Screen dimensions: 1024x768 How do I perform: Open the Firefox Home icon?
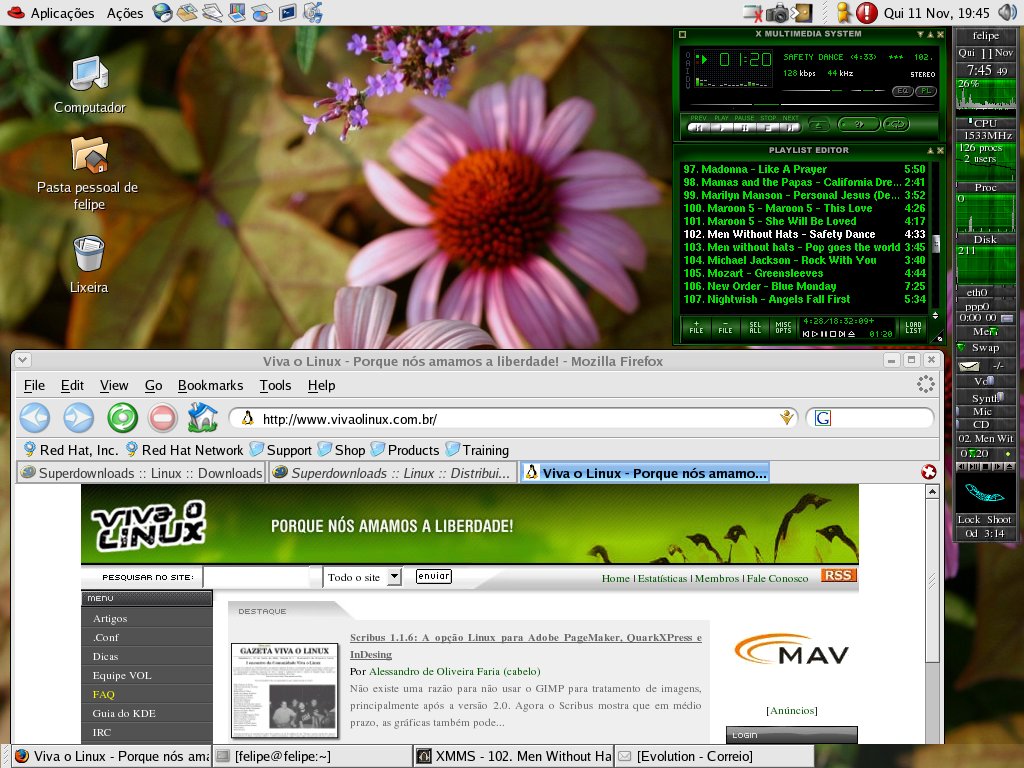pos(202,417)
